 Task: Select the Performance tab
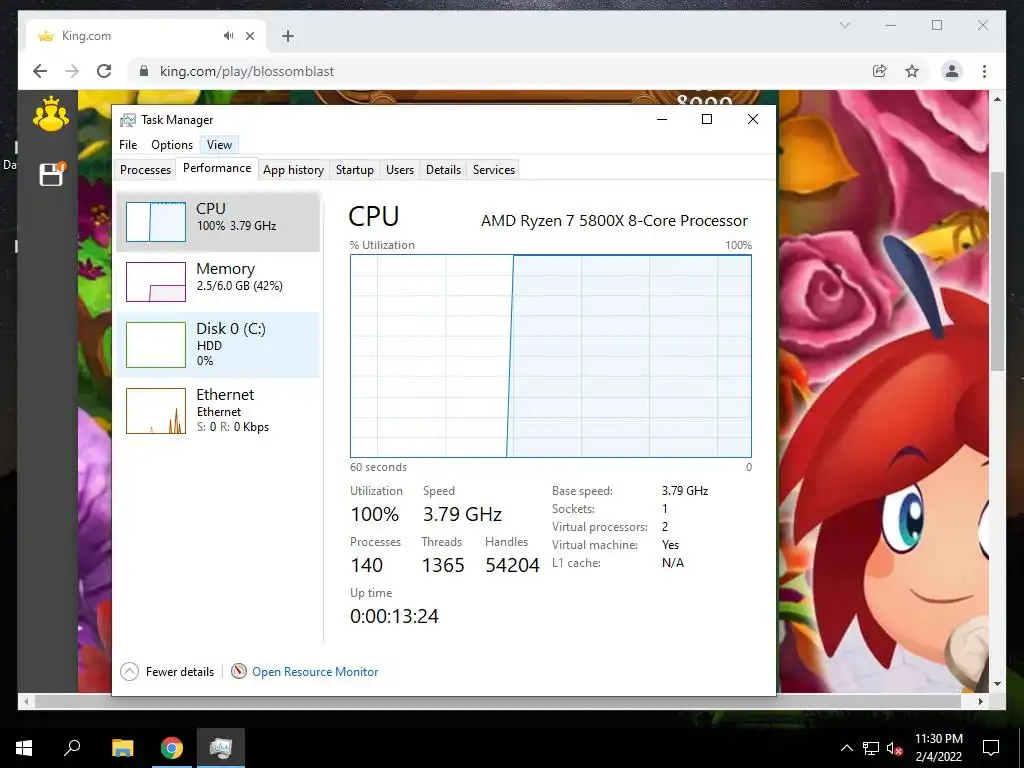click(x=217, y=168)
